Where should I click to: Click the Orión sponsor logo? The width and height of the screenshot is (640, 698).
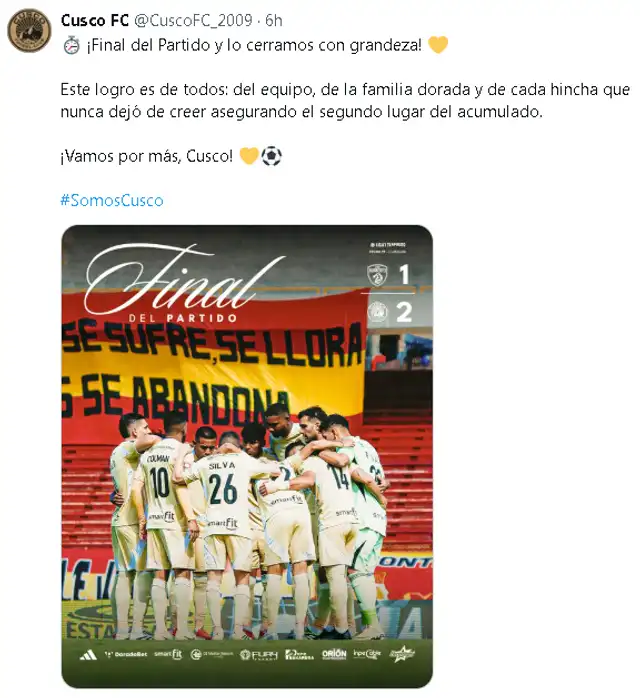pyautogui.click(x=334, y=654)
